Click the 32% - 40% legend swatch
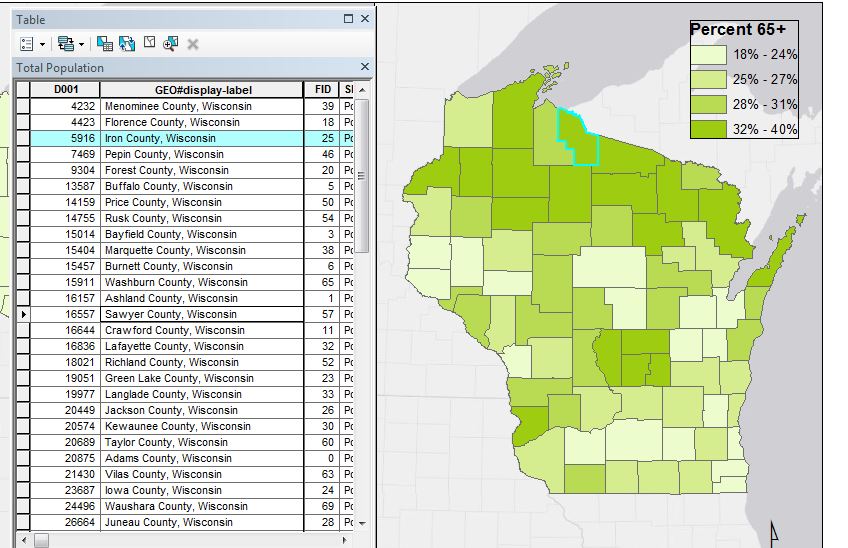 708,129
